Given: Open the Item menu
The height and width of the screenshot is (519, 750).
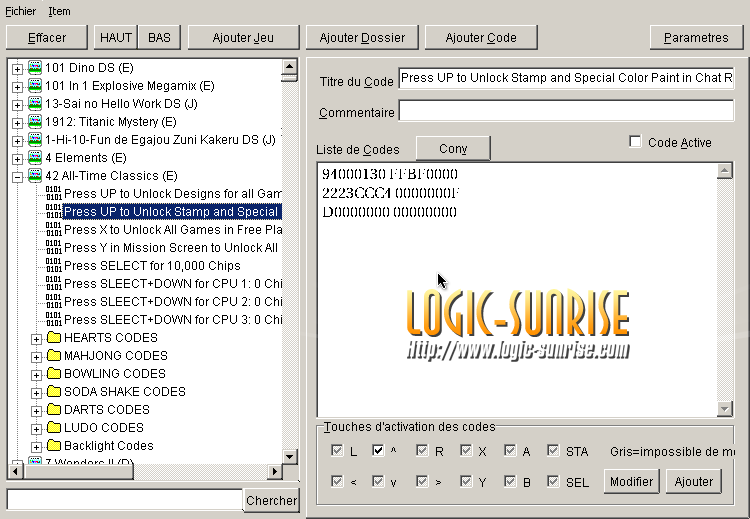Looking at the screenshot, I should [59, 11].
